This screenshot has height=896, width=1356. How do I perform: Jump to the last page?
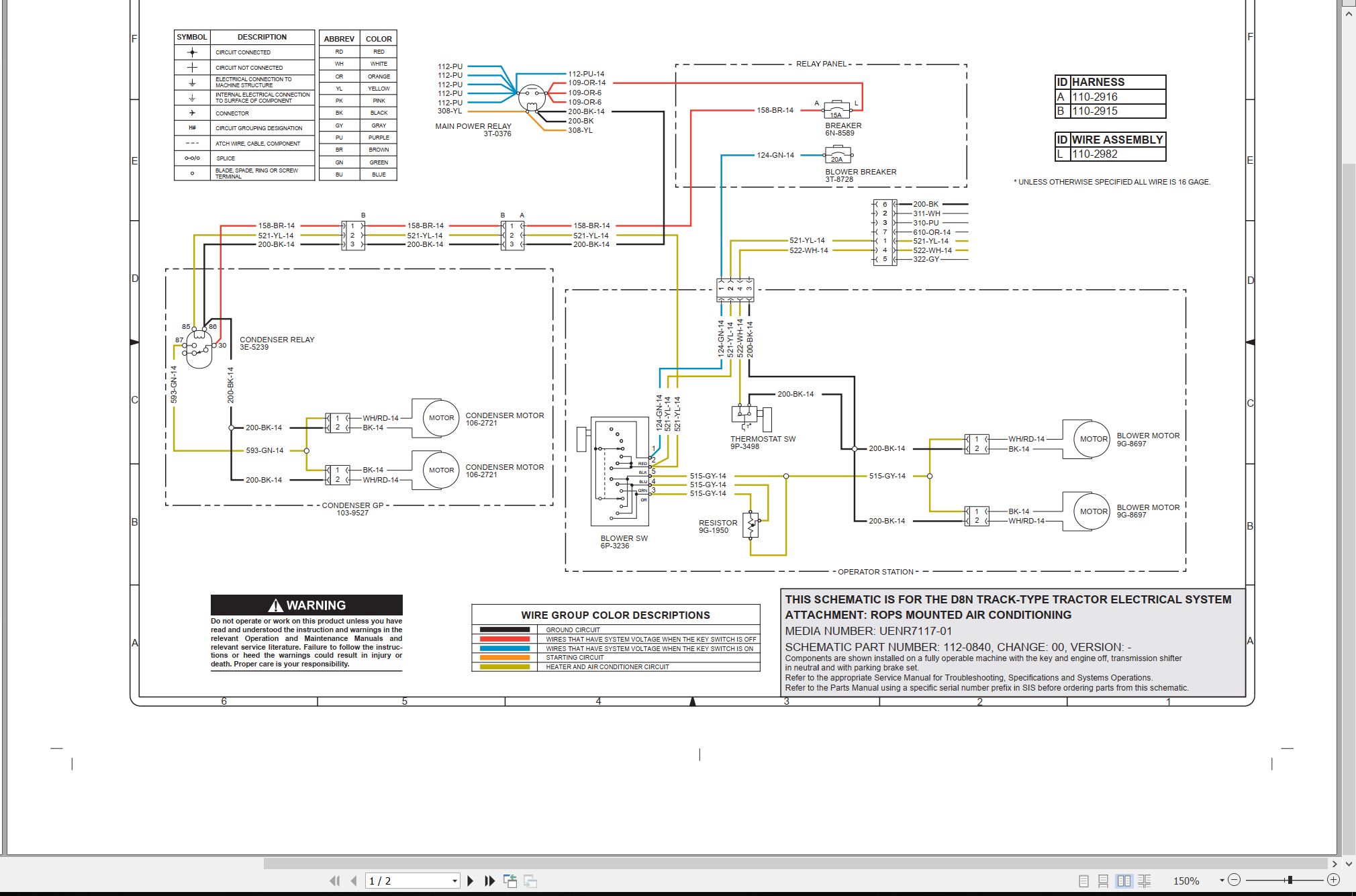[490, 881]
